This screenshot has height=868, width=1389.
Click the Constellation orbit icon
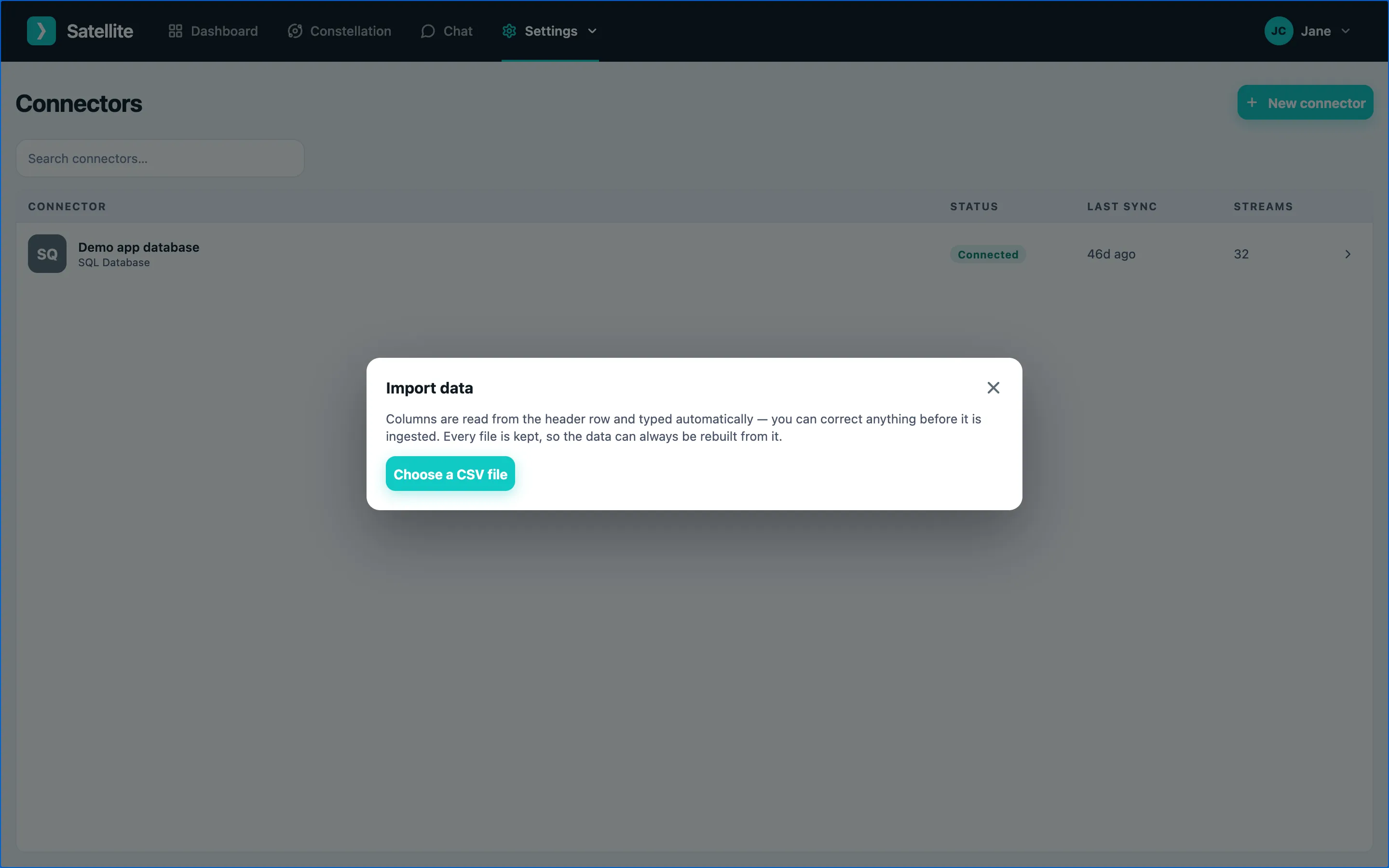(295, 31)
